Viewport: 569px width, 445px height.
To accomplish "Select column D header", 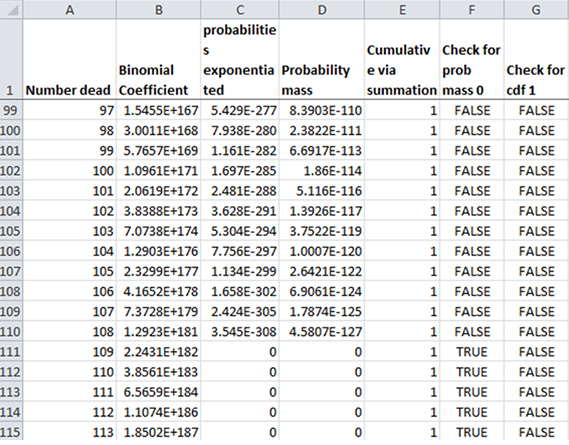I will point(322,9).
